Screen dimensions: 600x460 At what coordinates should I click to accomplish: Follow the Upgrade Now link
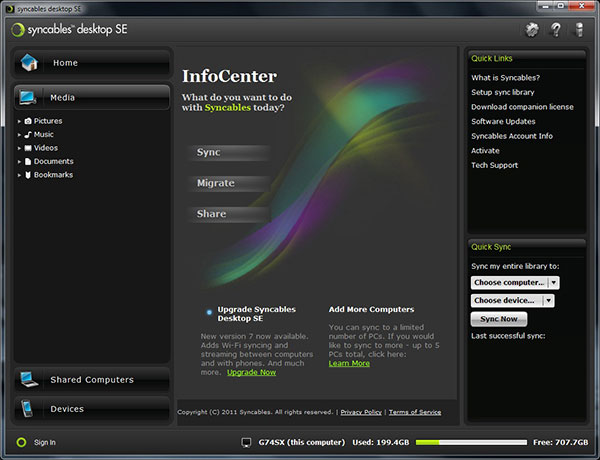point(251,372)
